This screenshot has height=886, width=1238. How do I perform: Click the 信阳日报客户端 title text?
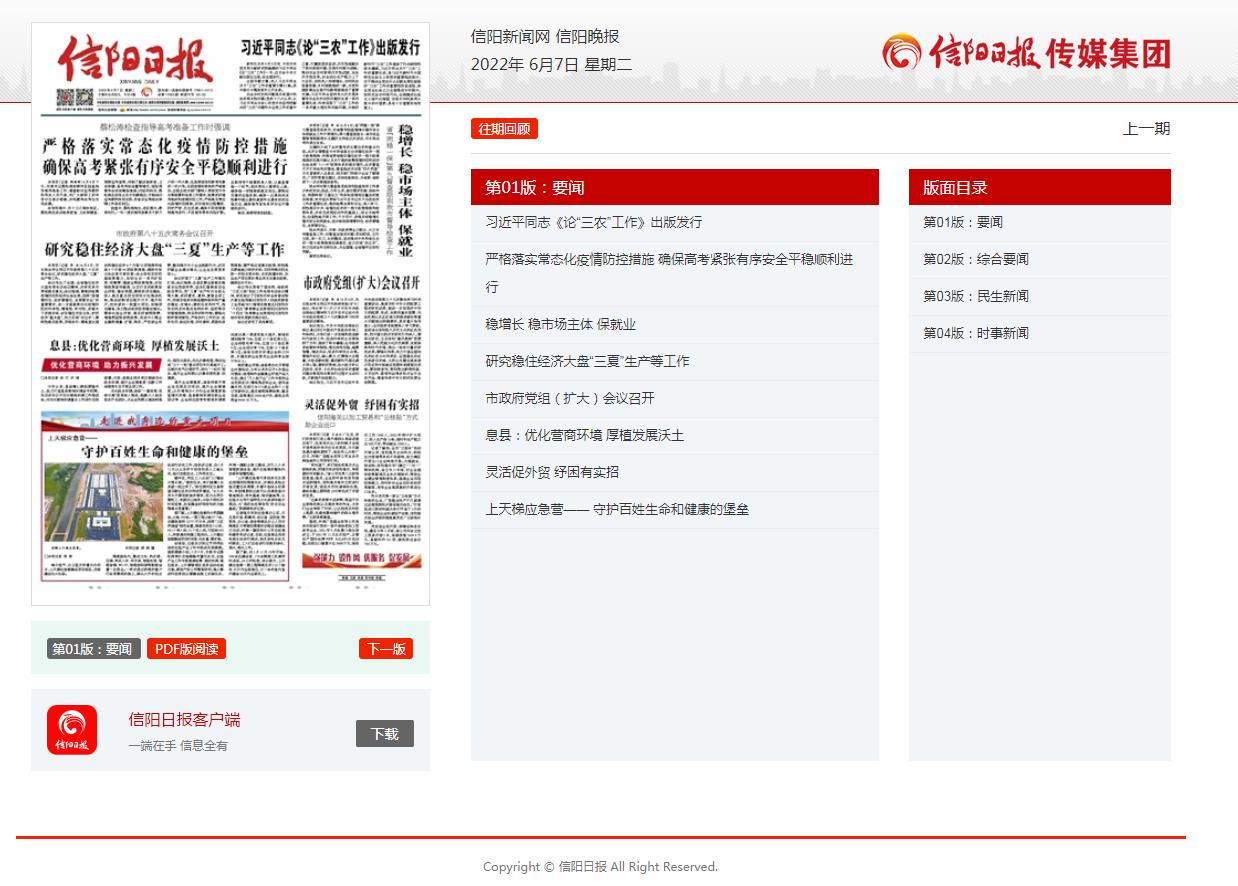[x=184, y=720]
